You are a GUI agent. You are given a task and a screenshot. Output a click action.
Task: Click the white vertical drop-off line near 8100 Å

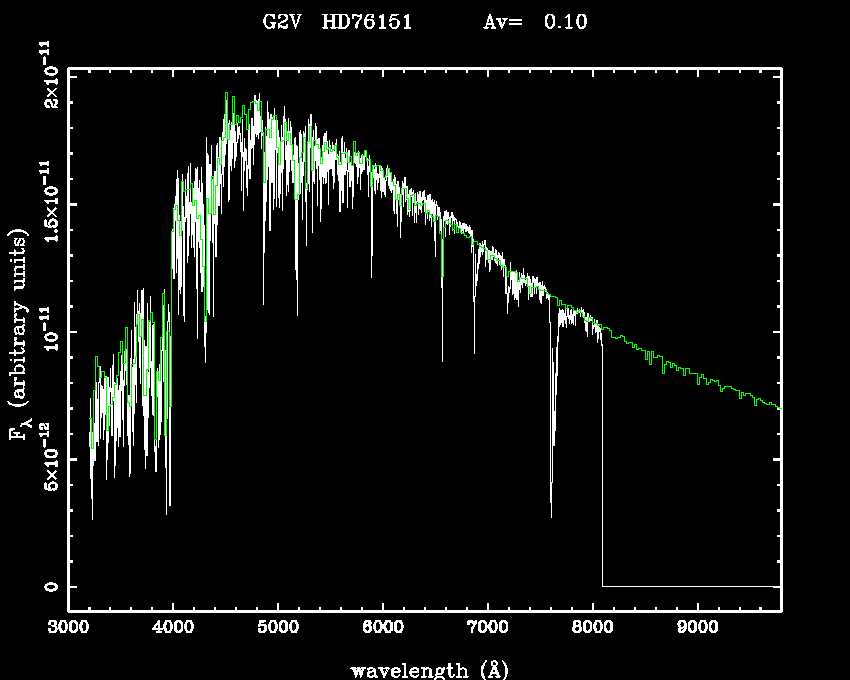point(602,470)
